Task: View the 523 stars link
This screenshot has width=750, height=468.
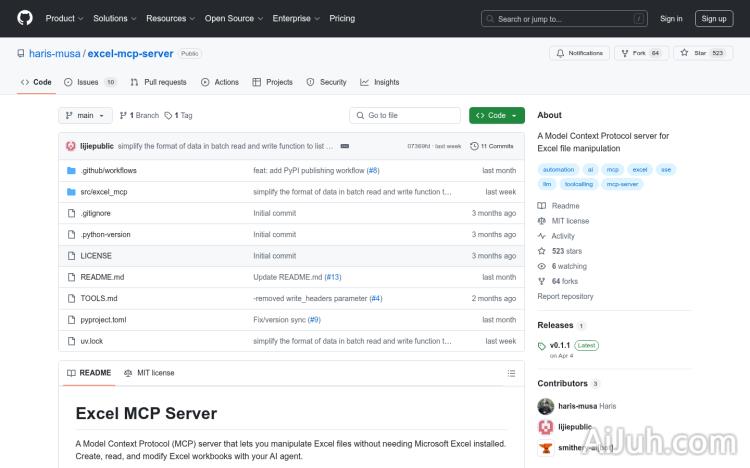Action: point(560,251)
